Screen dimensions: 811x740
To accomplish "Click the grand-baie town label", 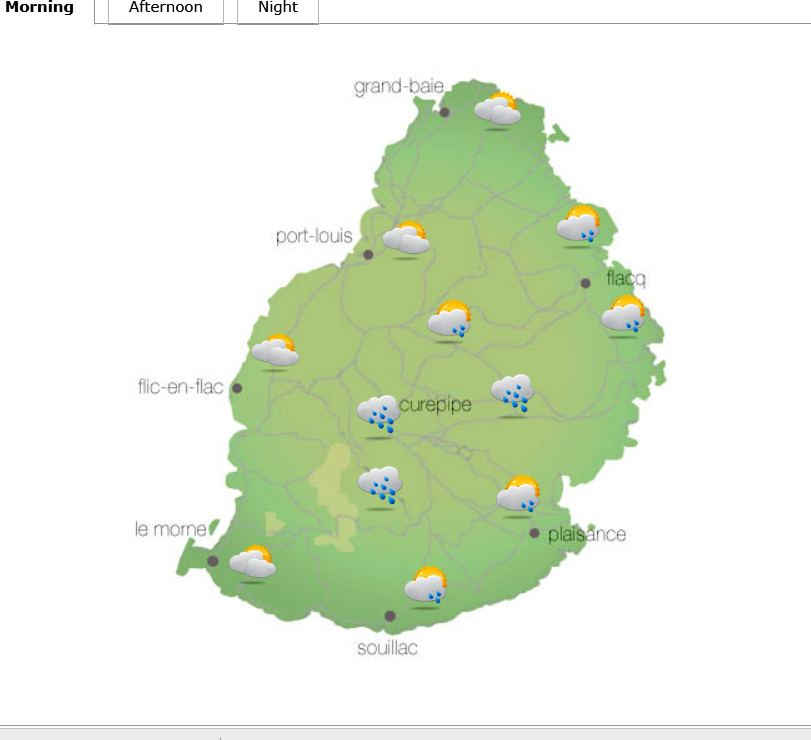I will (398, 88).
